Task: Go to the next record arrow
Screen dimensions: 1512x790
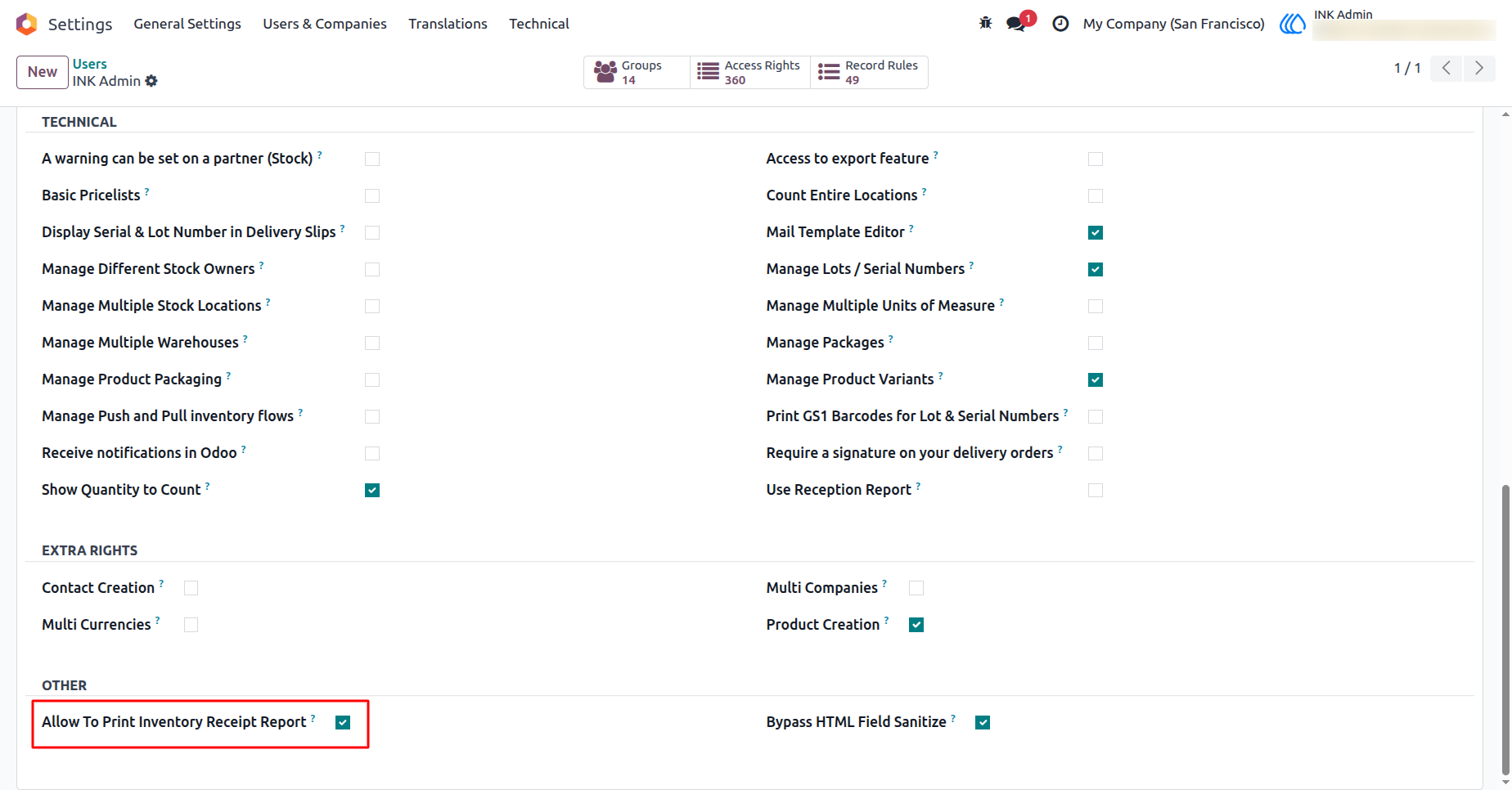Action: click(x=1479, y=68)
